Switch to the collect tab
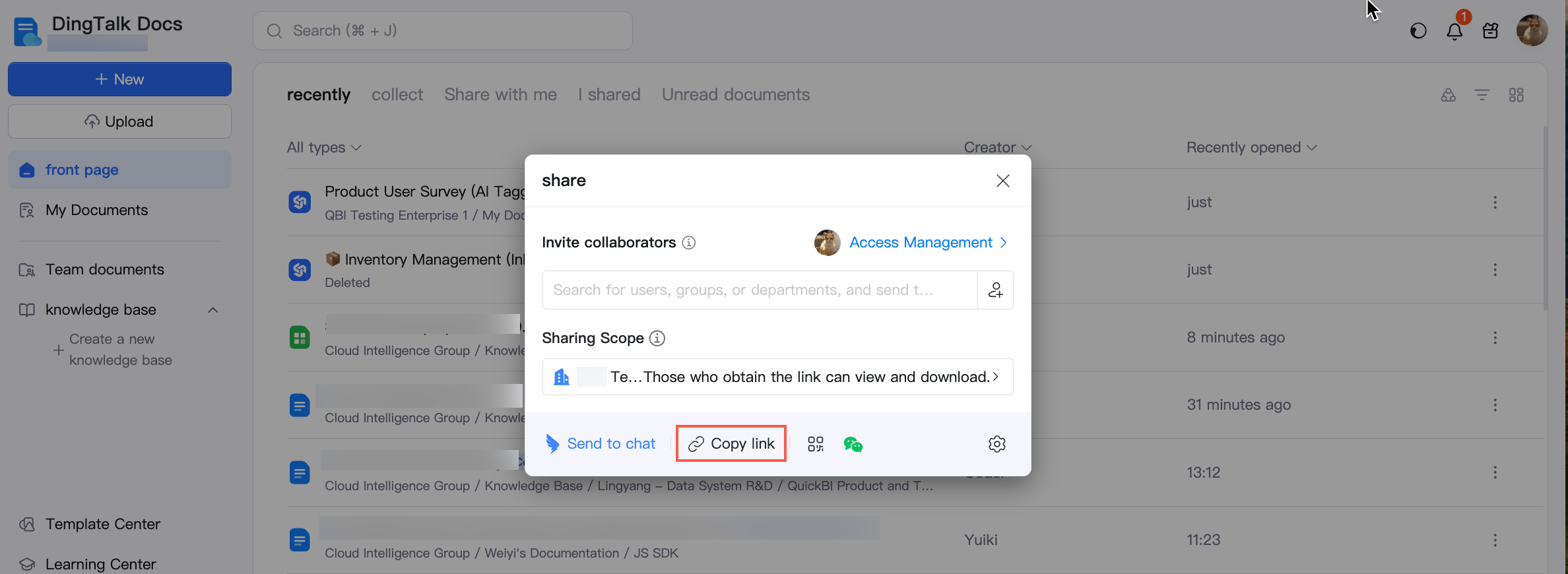 point(397,95)
